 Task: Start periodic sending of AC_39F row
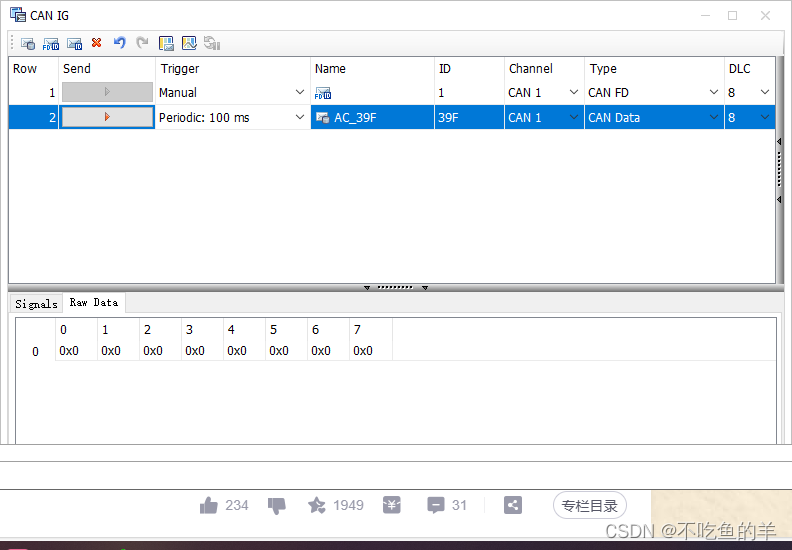(107, 117)
